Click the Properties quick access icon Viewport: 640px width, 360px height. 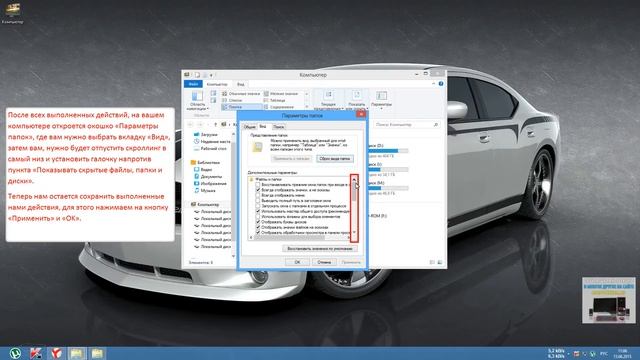[197, 75]
